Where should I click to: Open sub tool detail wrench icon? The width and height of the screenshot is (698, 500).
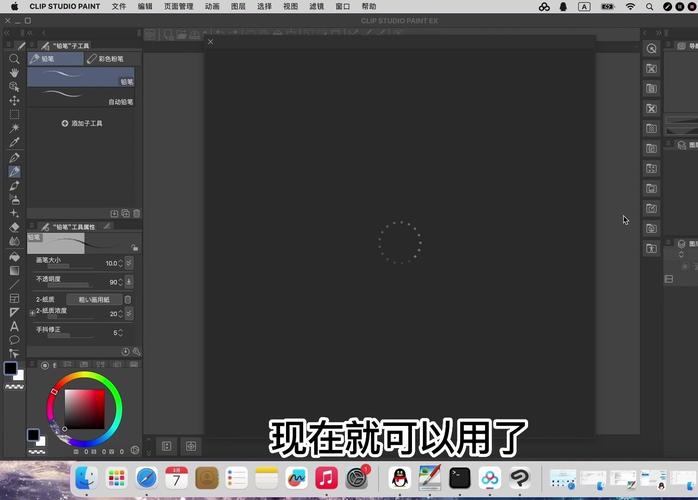tap(137, 352)
